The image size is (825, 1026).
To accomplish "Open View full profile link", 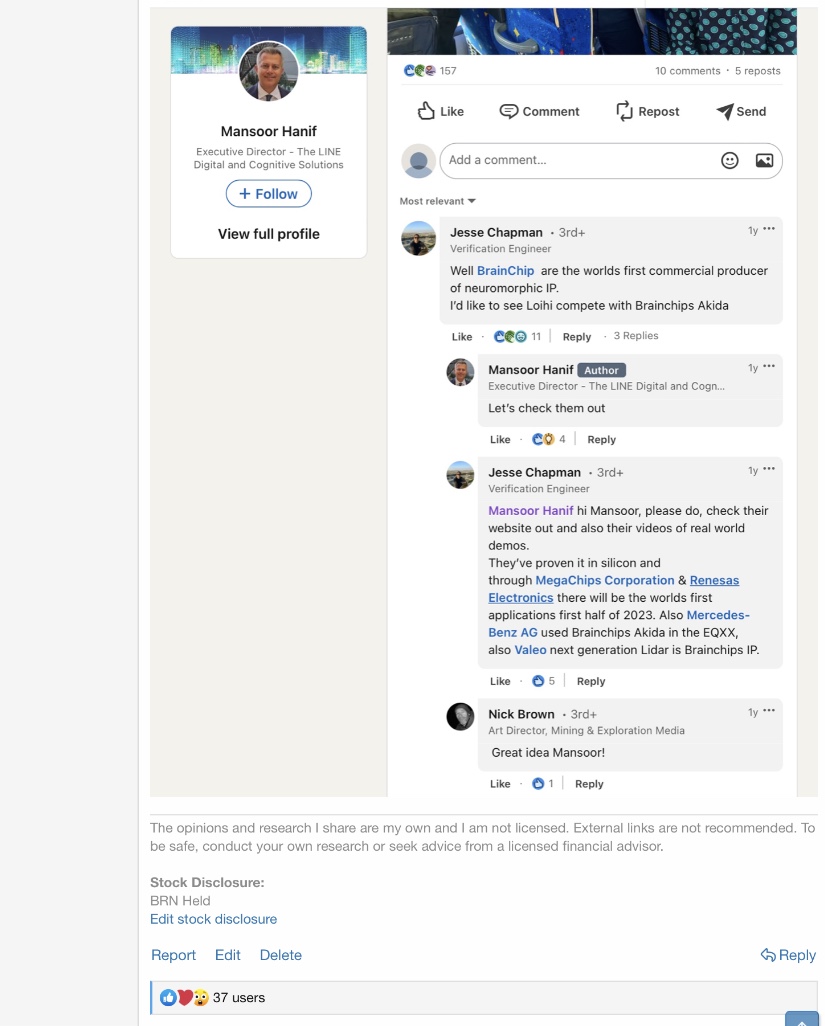I will (x=269, y=234).
